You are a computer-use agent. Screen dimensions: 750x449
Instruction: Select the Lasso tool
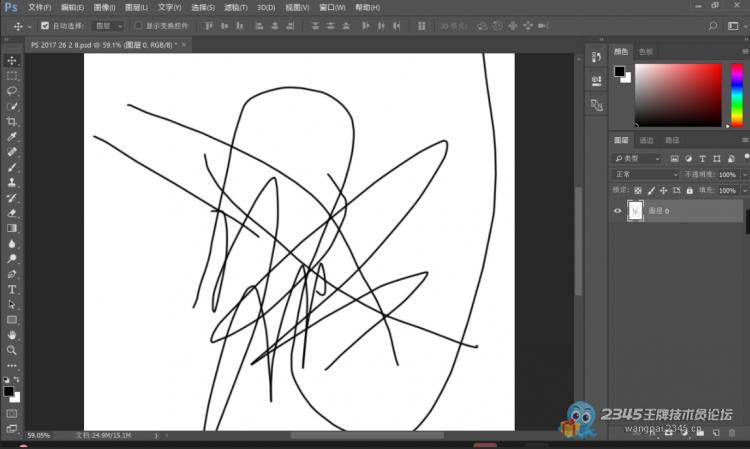12,90
